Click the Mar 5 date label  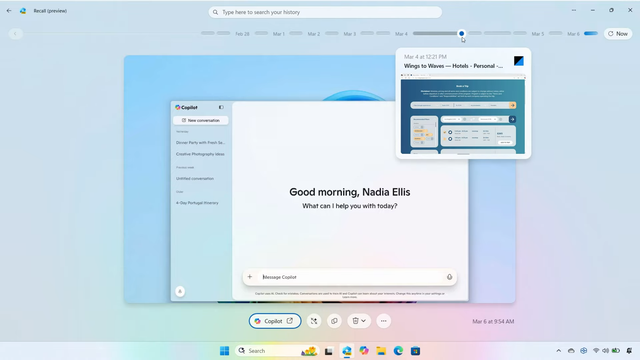538,34
